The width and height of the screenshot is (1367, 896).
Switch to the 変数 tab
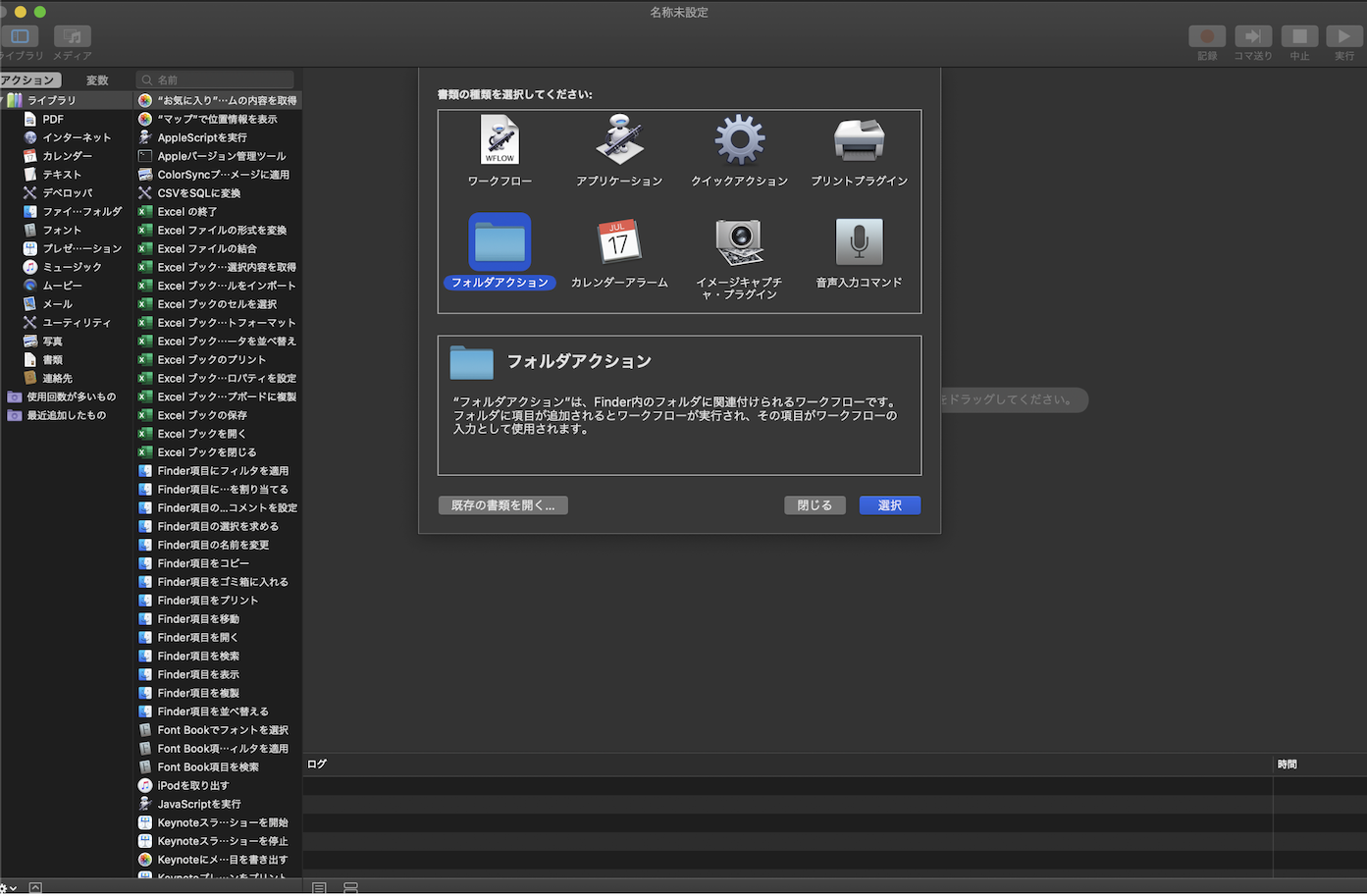pos(97,80)
